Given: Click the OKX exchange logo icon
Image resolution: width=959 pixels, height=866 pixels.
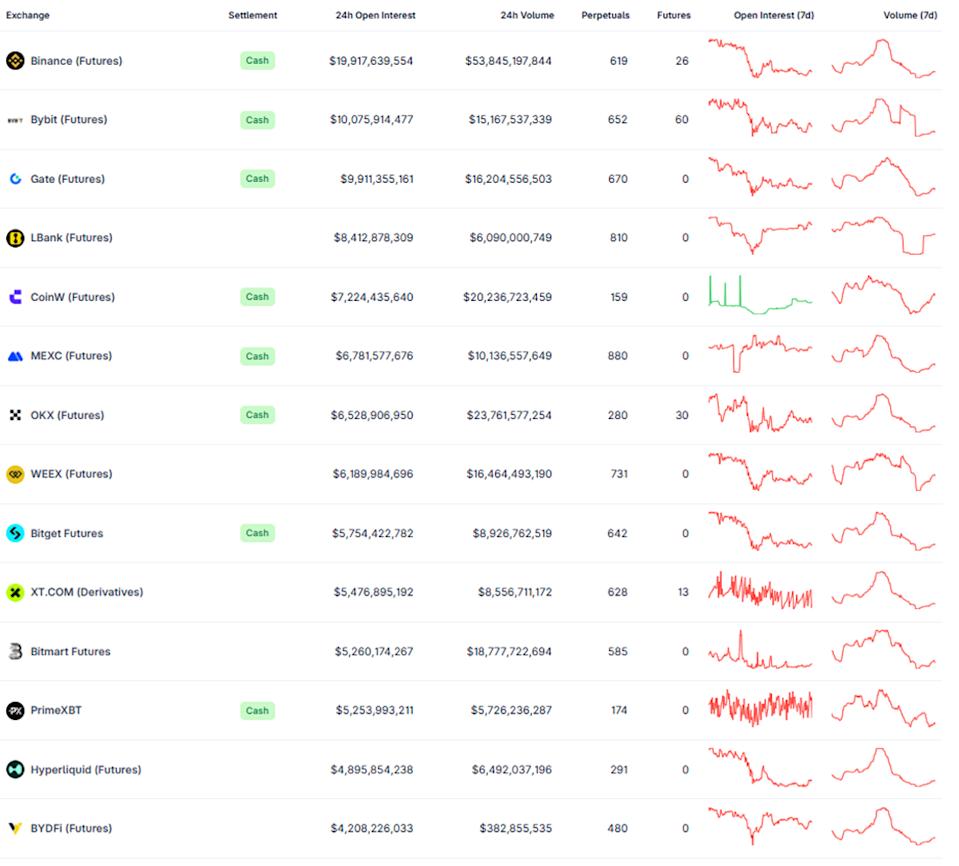Looking at the screenshot, I should coord(15,415).
